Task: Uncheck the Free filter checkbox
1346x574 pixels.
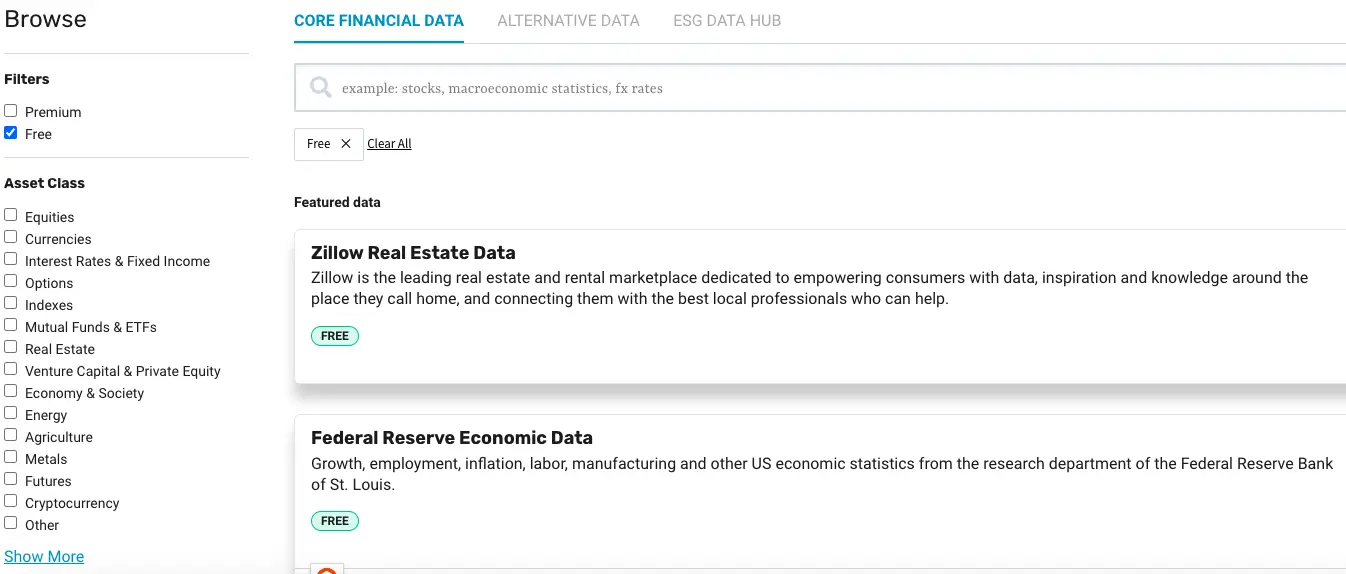Action: pos(11,133)
